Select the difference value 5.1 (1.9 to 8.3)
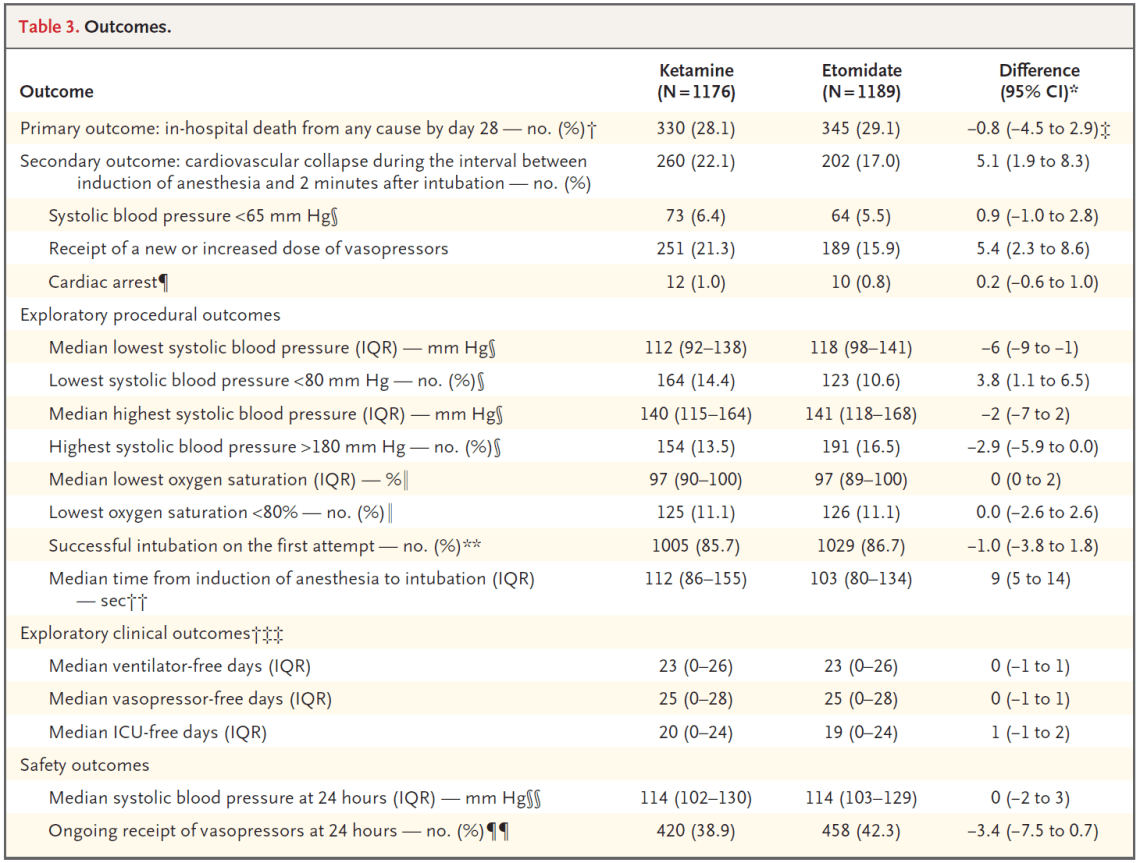Screen dimensions: 1140x863 pyautogui.click(x=1039, y=161)
